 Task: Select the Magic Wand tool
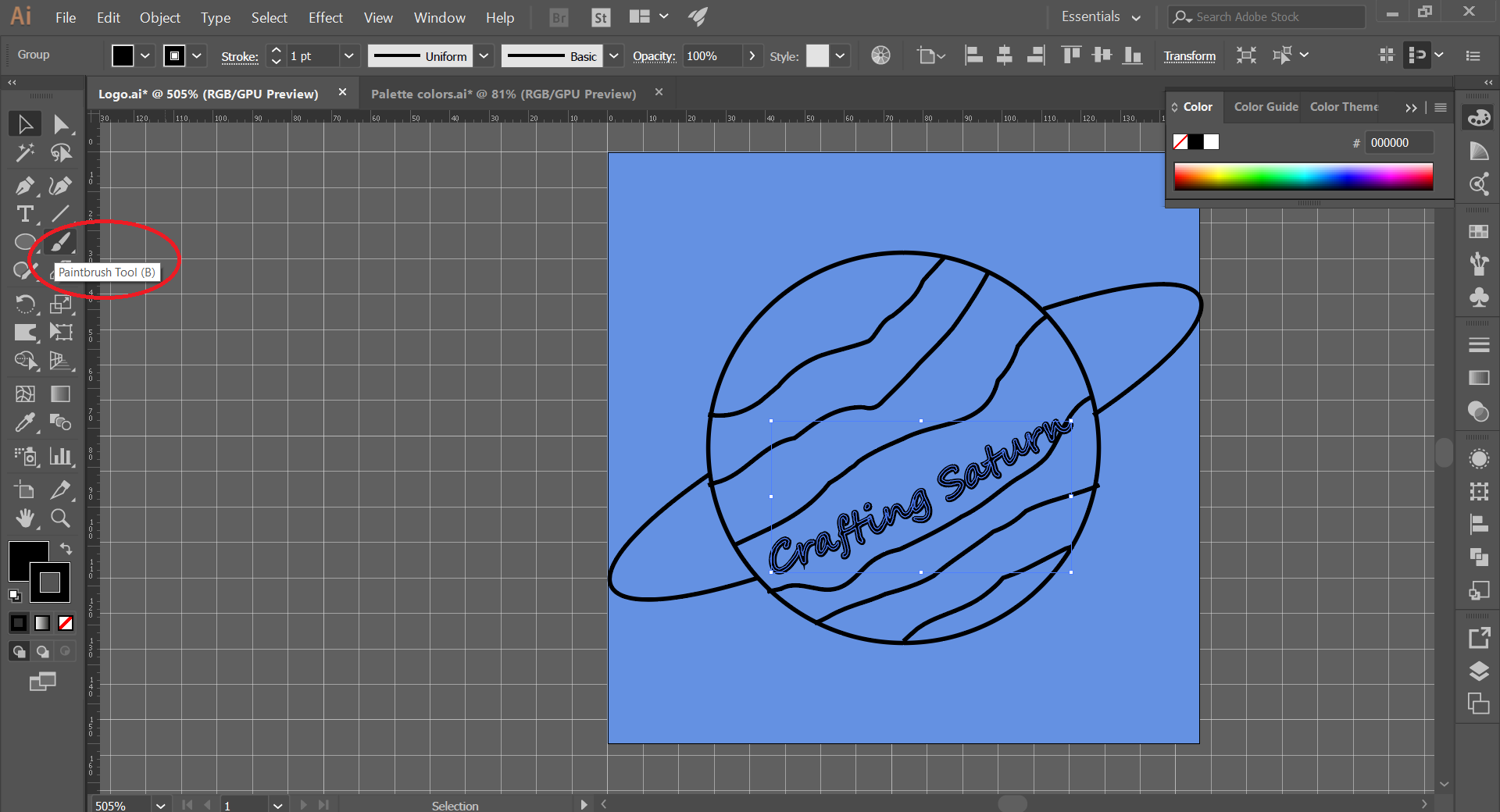25,152
